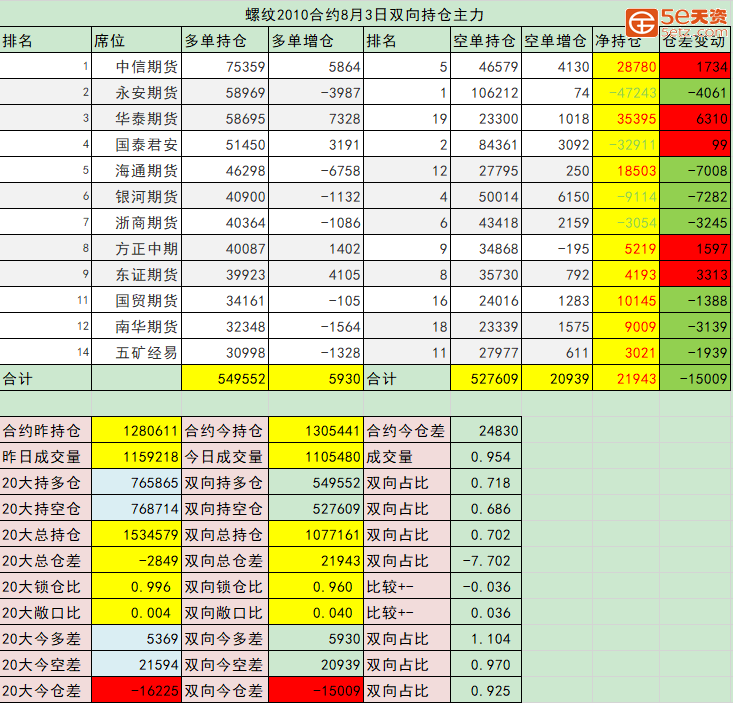Select the short position value 106212
The image size is (733, 703).
pos(490,93)
